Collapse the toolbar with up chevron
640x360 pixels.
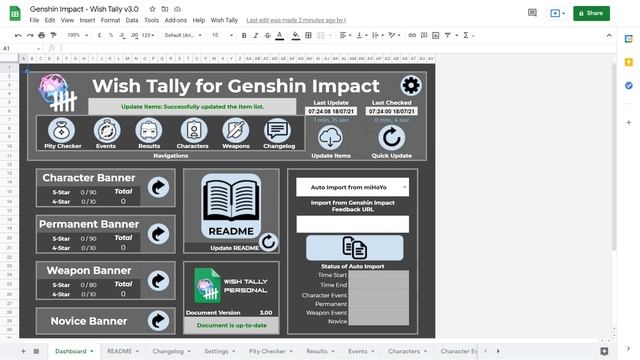click(609, 36)
